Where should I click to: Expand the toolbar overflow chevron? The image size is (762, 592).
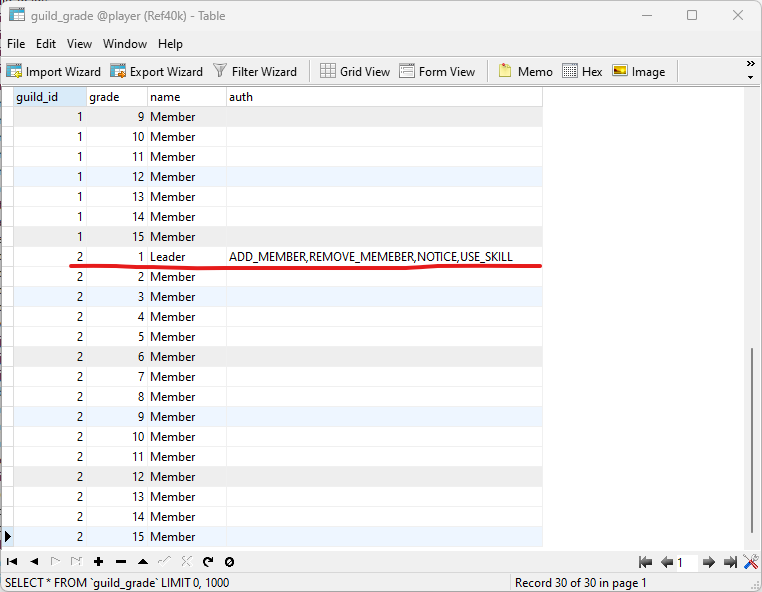click(x=750, y=64)
